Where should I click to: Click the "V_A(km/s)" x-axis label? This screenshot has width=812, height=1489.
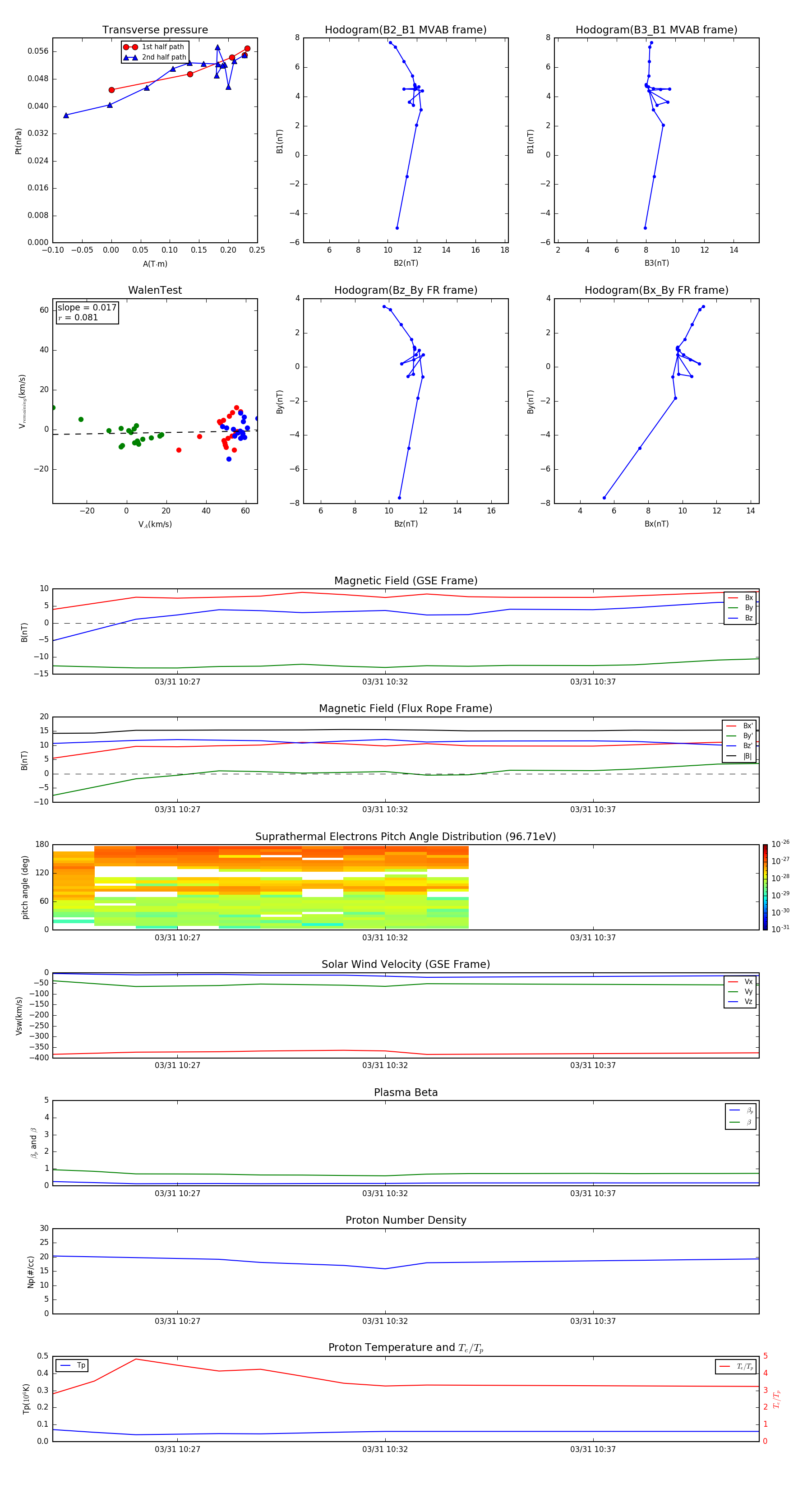155,525
